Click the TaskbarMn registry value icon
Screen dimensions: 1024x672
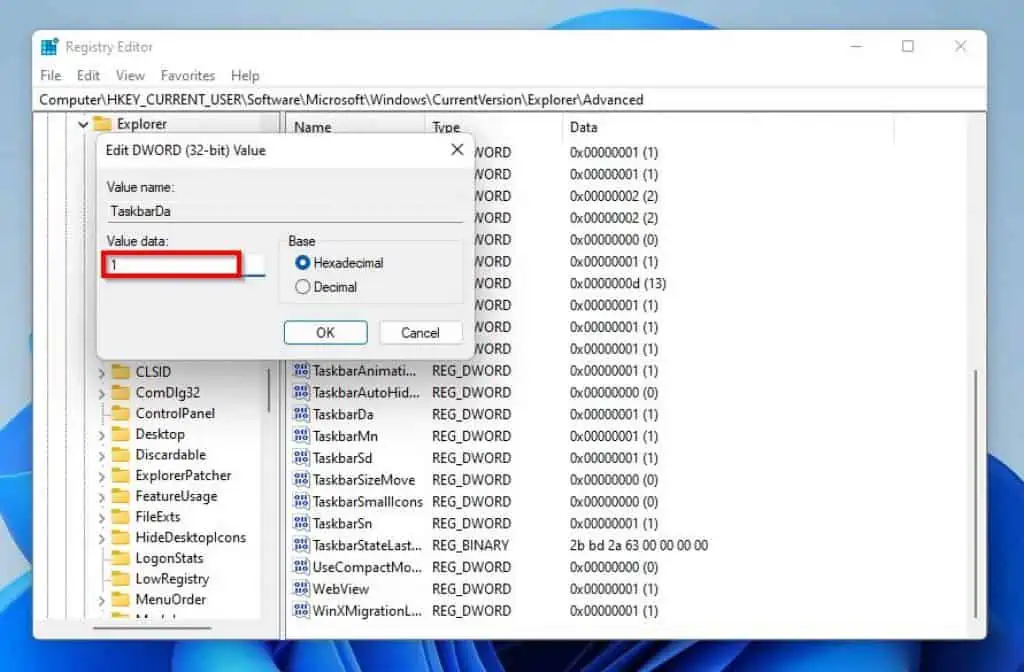(x=301, y=437)
